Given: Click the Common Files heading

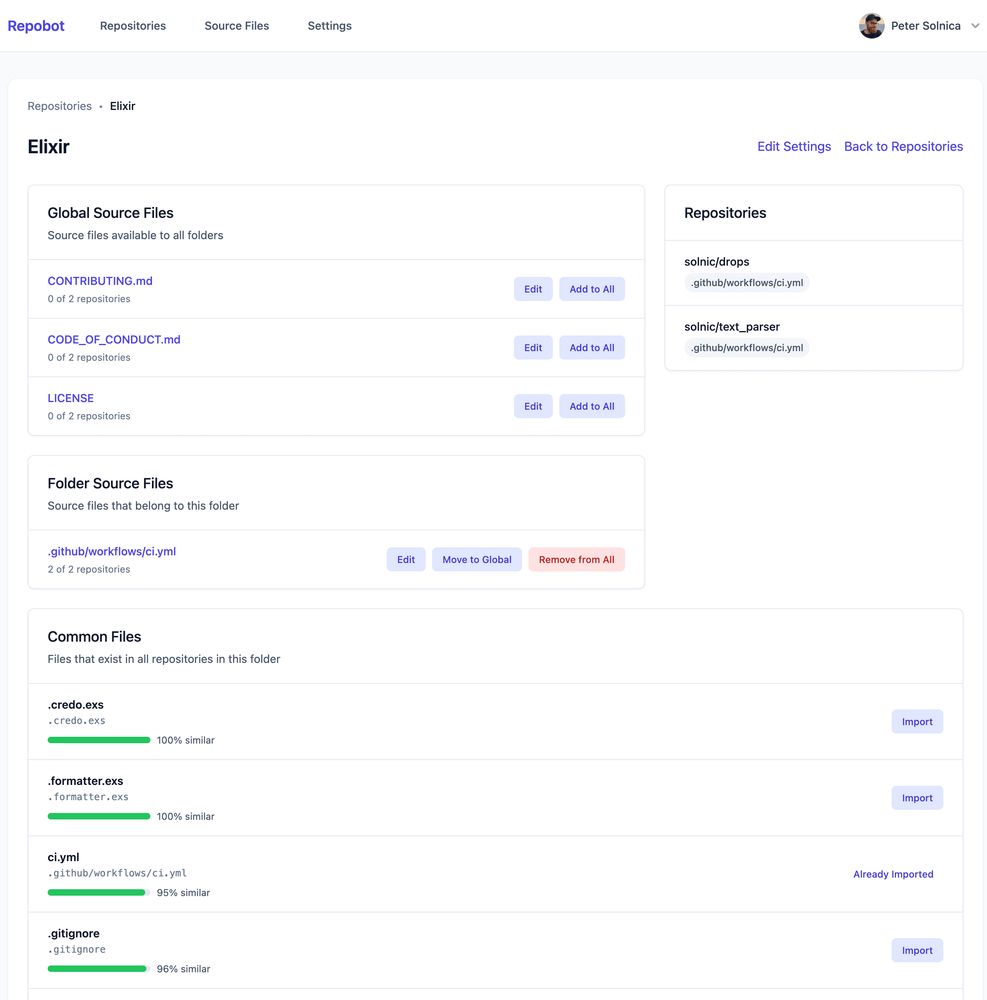Looking at the screenshot, I should [94, 636].
